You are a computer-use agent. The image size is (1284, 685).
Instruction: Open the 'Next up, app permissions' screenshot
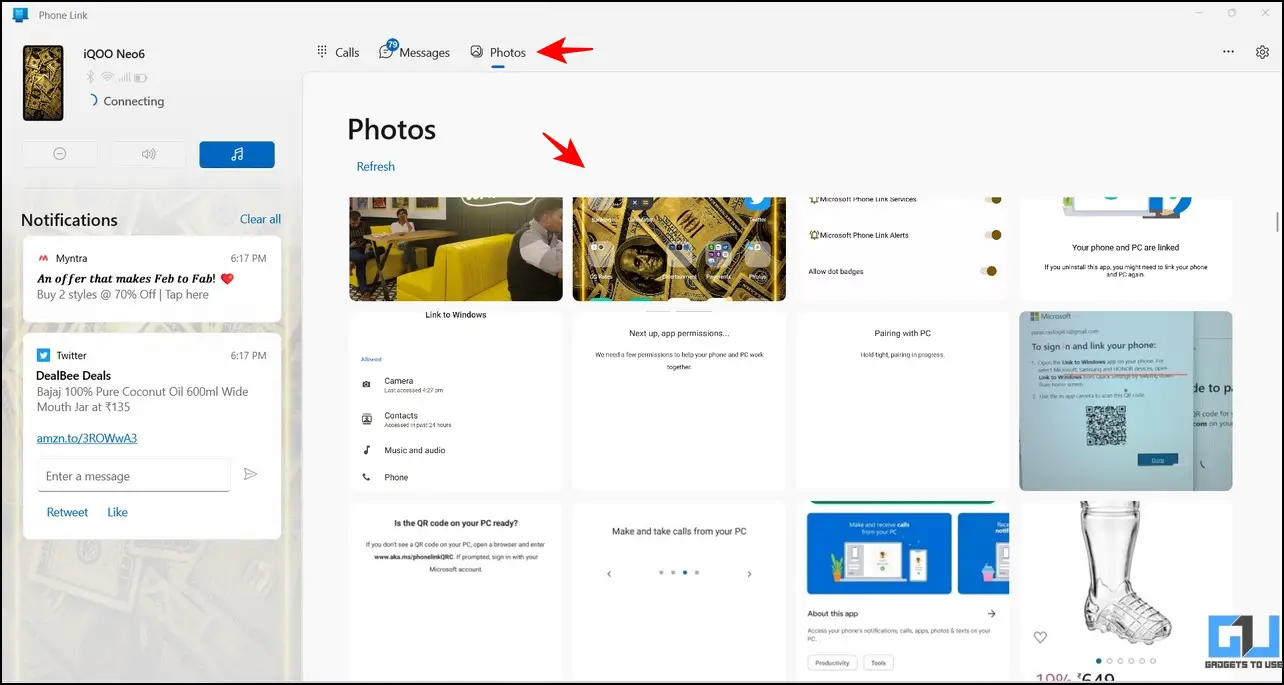[x=679, y=401]
